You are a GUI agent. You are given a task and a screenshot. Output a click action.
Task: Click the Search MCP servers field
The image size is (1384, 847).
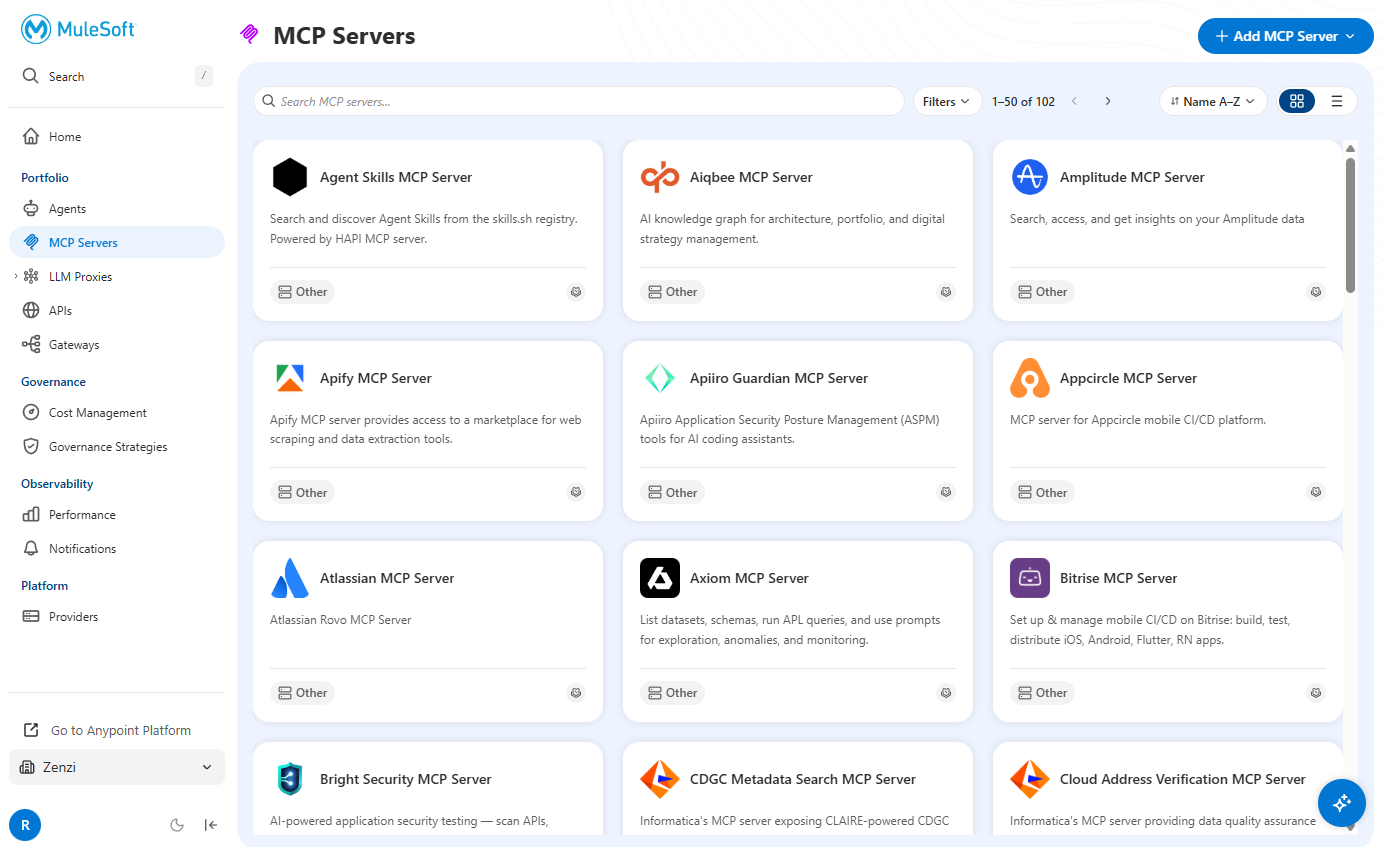(x=578, y=101)
